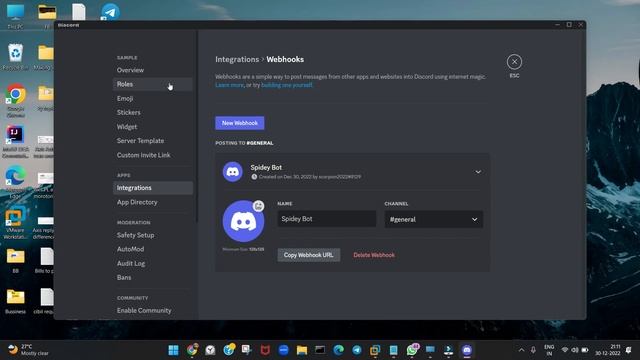Click the upload image badge on avatar
Screen dimensions: 640x360
tap(258, 206)
